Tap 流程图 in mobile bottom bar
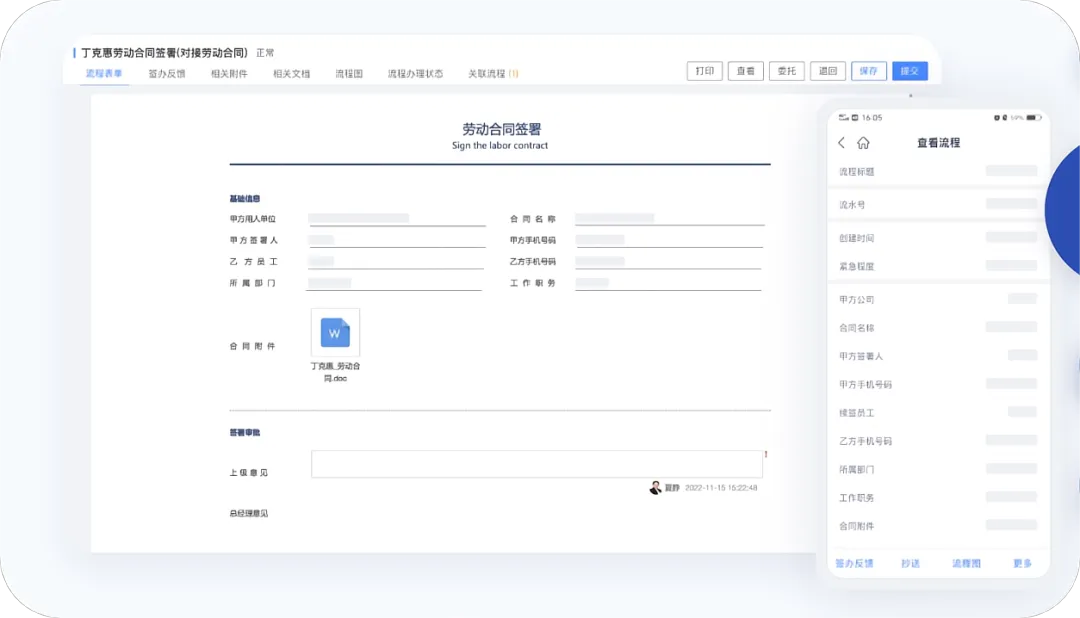This screenshot has width=1080, height=618. [x=966, y=564]
